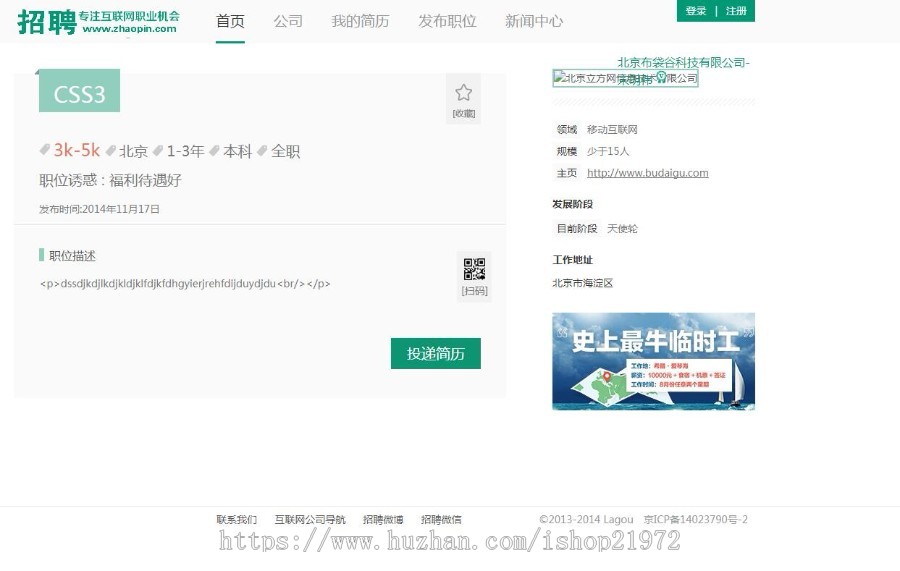Click the 招聘 zhaopin.com site logo

point(98,22)
